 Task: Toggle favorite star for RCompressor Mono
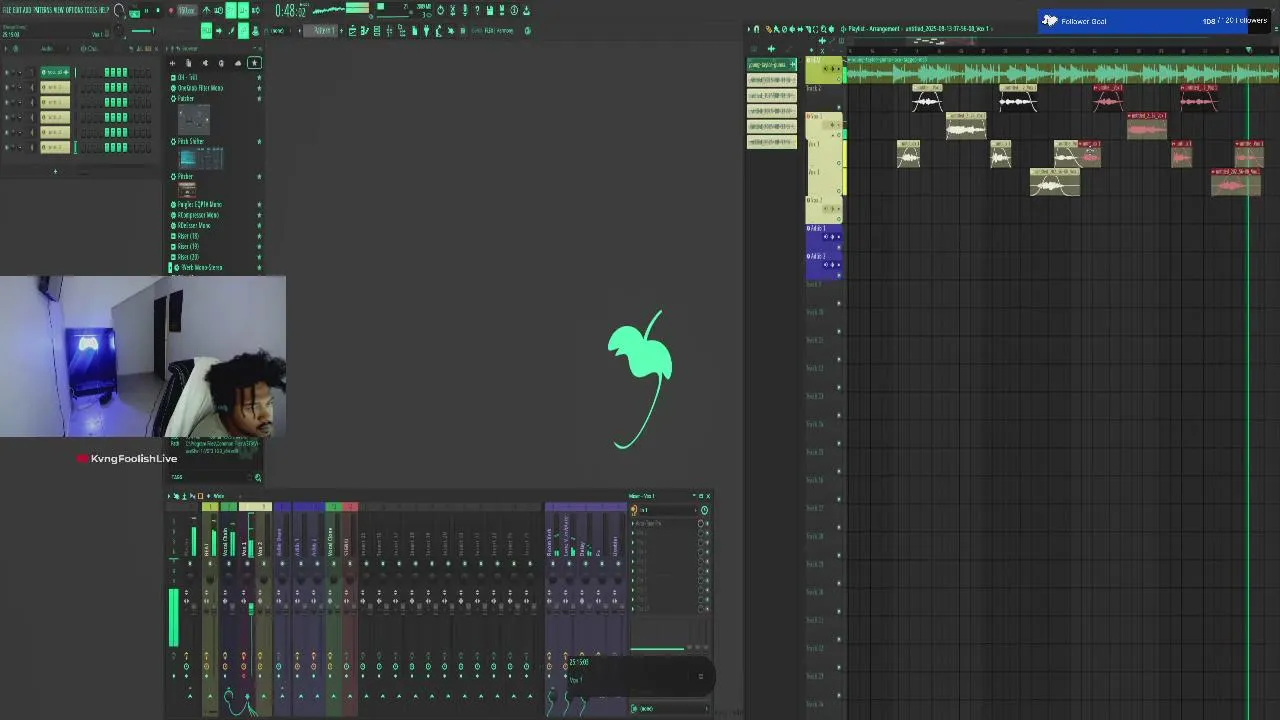point(259,215)
